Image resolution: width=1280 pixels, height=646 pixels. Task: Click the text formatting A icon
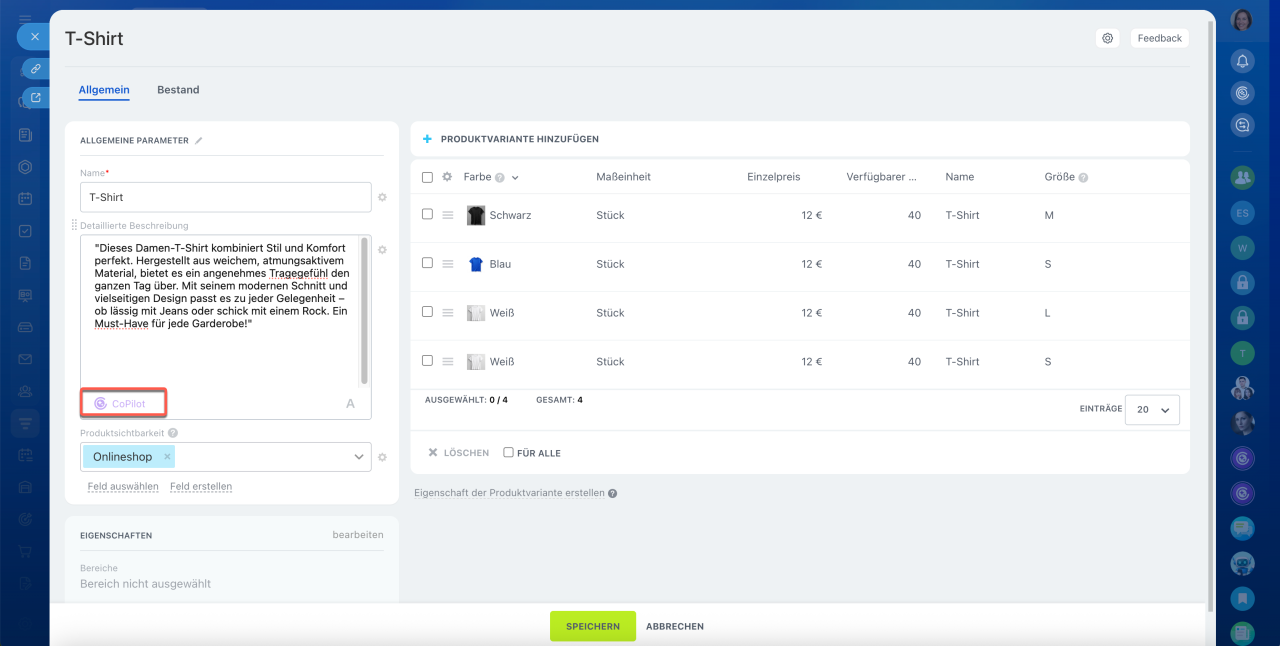pos(350,404)
